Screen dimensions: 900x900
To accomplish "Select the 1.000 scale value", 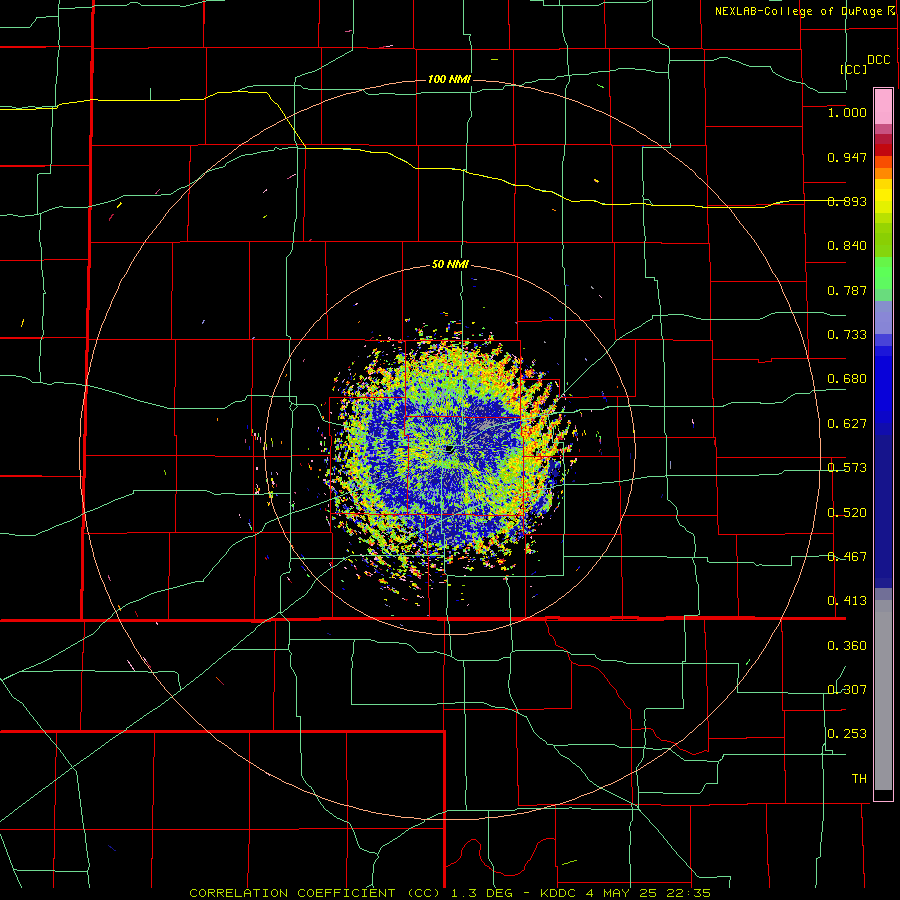I will pyautogui.click(x=847, y=112).
